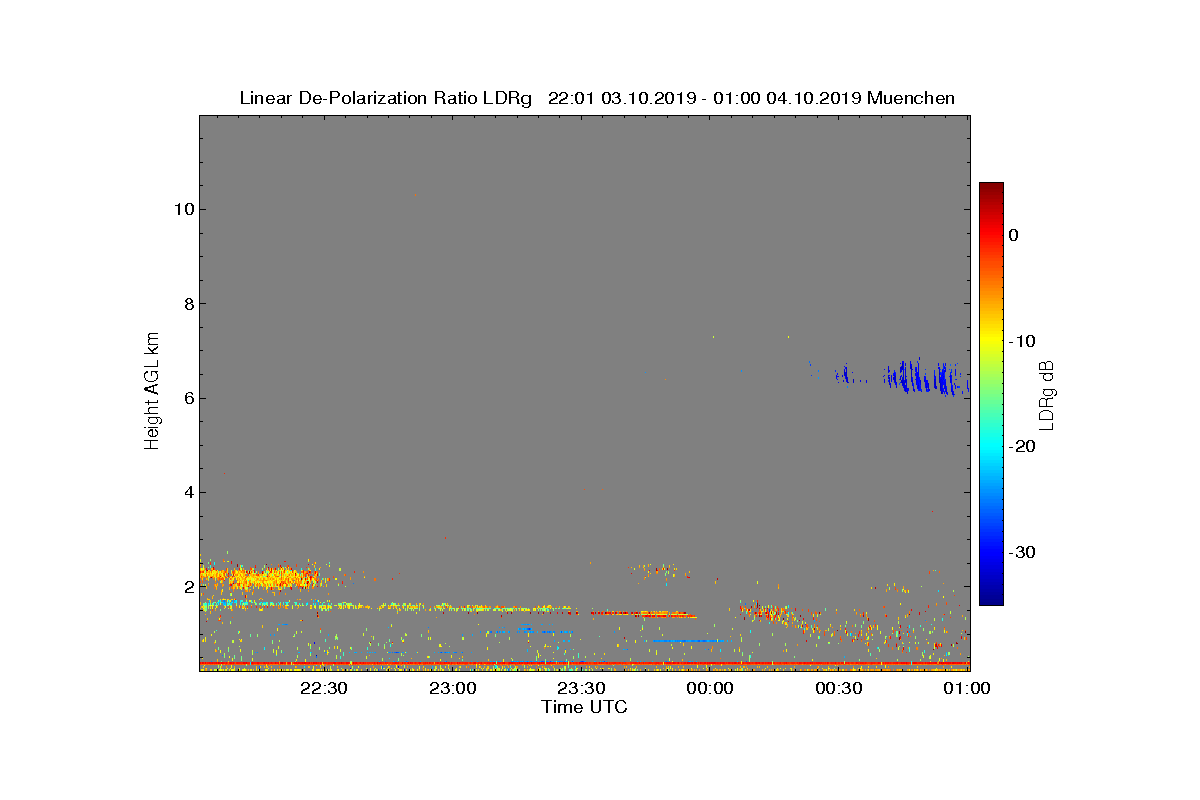Click the plot title 'Linear De-Polarization Ratio LDRg'
The height and width of the screenshot is (800, 1200).
[x=386, y=98]
